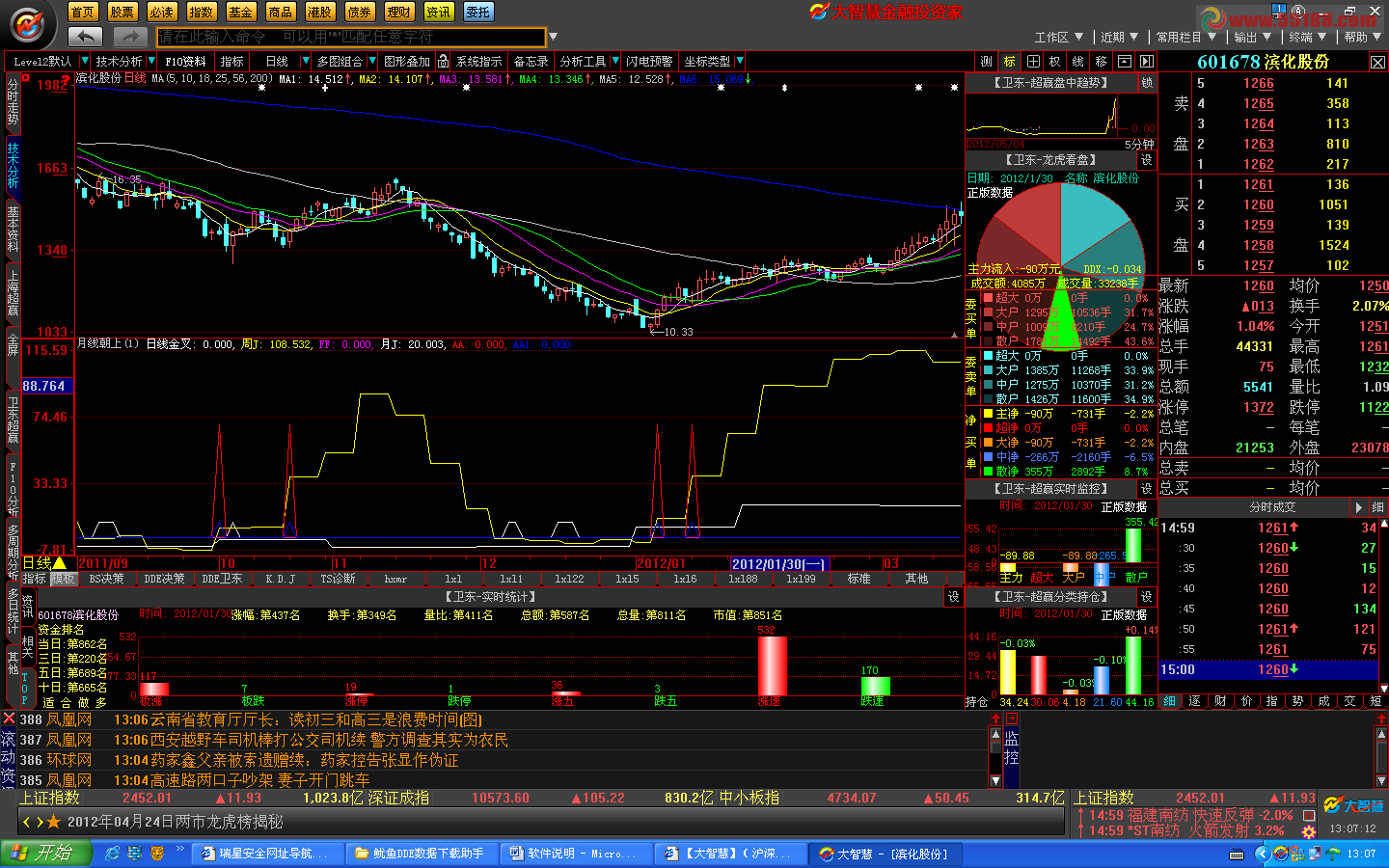Click the command input field
Screen dimensions: 1389x868
pyautogui.click(x=351, y=37)
